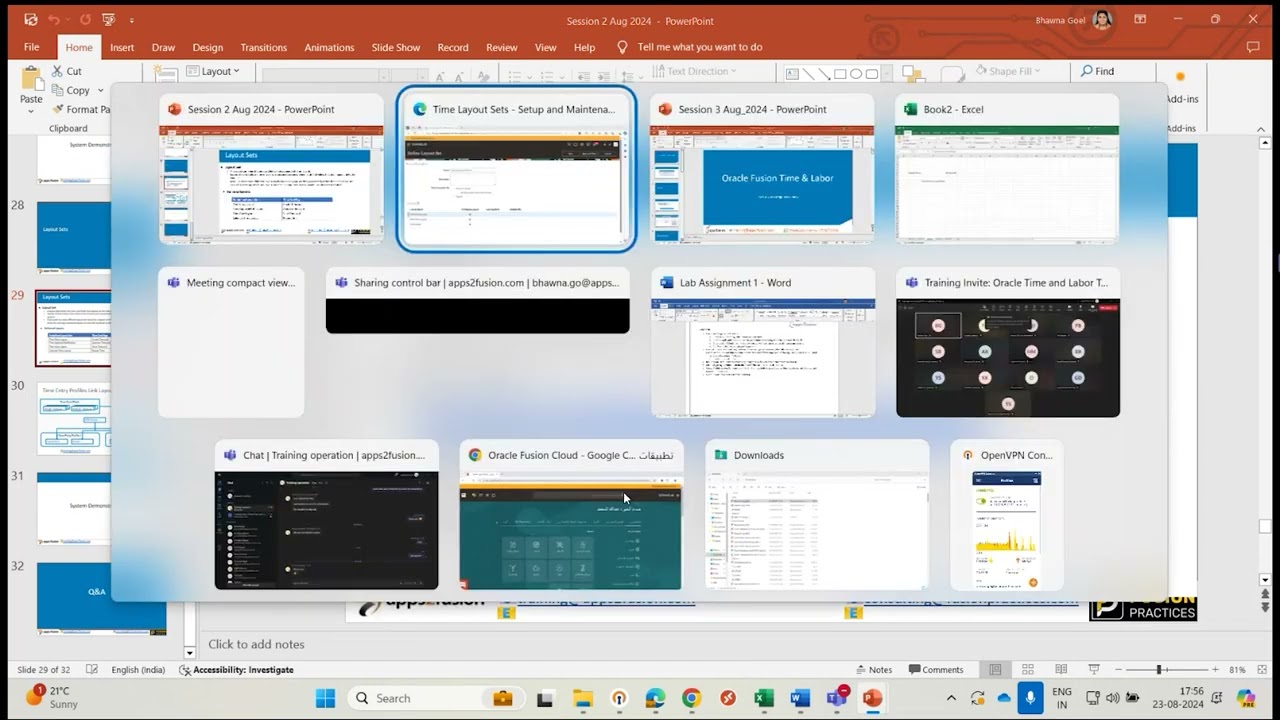Image resolution: width=1280 pixels, height=720 pixels.
Task: Switch to Session 3 Aug_2024 PowerPoint window
Action: tap(762, 169)
